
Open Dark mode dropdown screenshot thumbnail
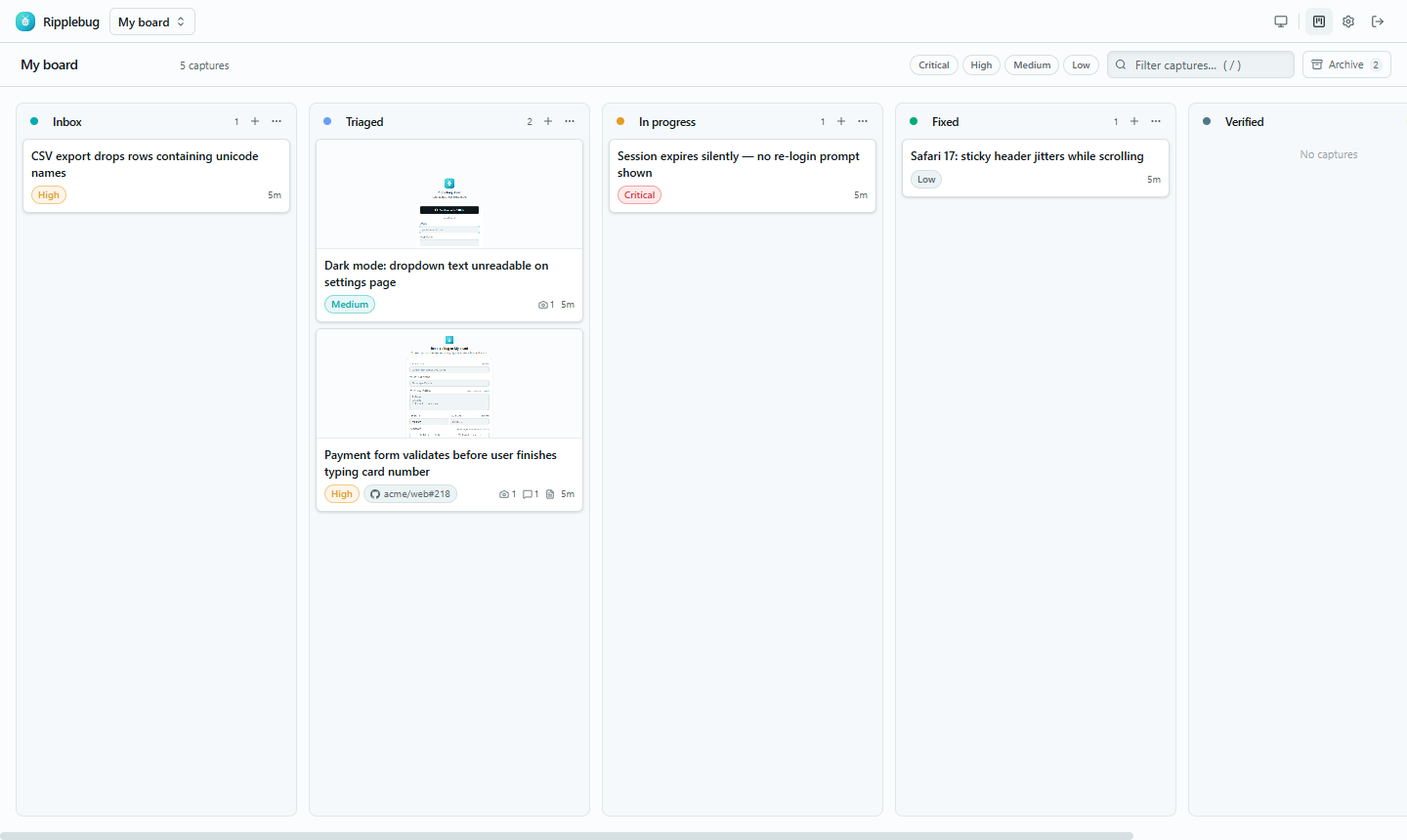(x=449, y=194)
